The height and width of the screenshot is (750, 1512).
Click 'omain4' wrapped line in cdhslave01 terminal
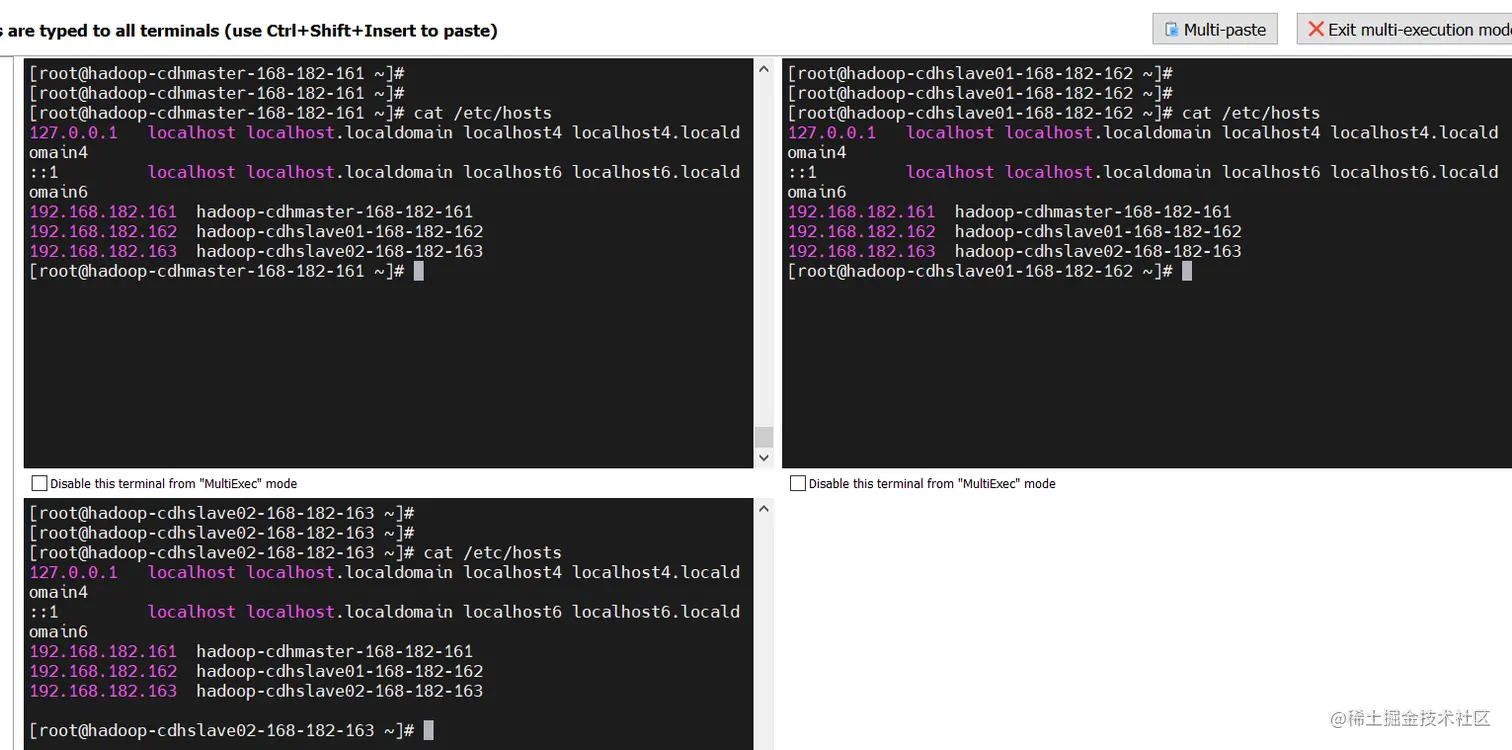tap(817, 152)
